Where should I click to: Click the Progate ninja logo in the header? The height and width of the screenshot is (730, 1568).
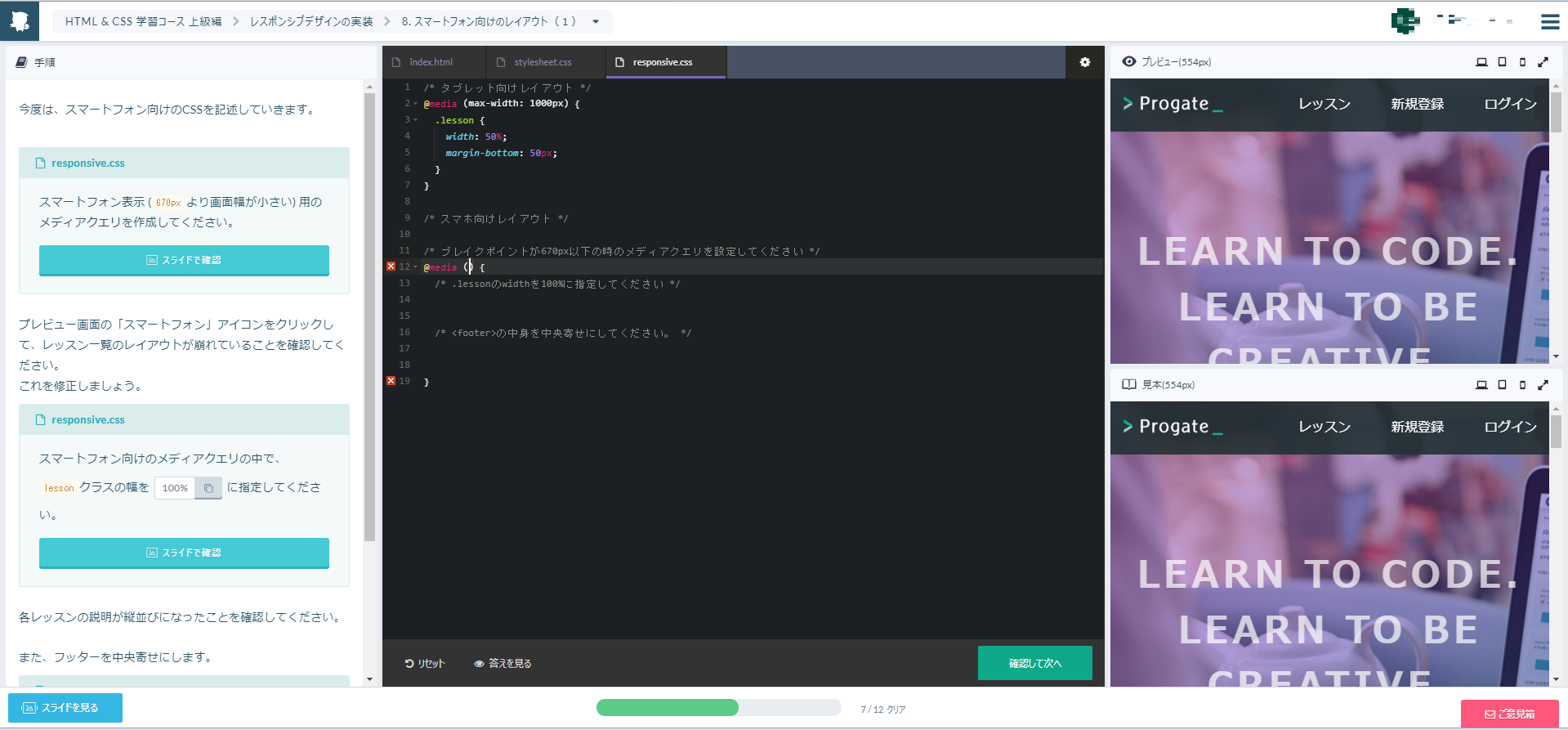[x=20, y=20]
